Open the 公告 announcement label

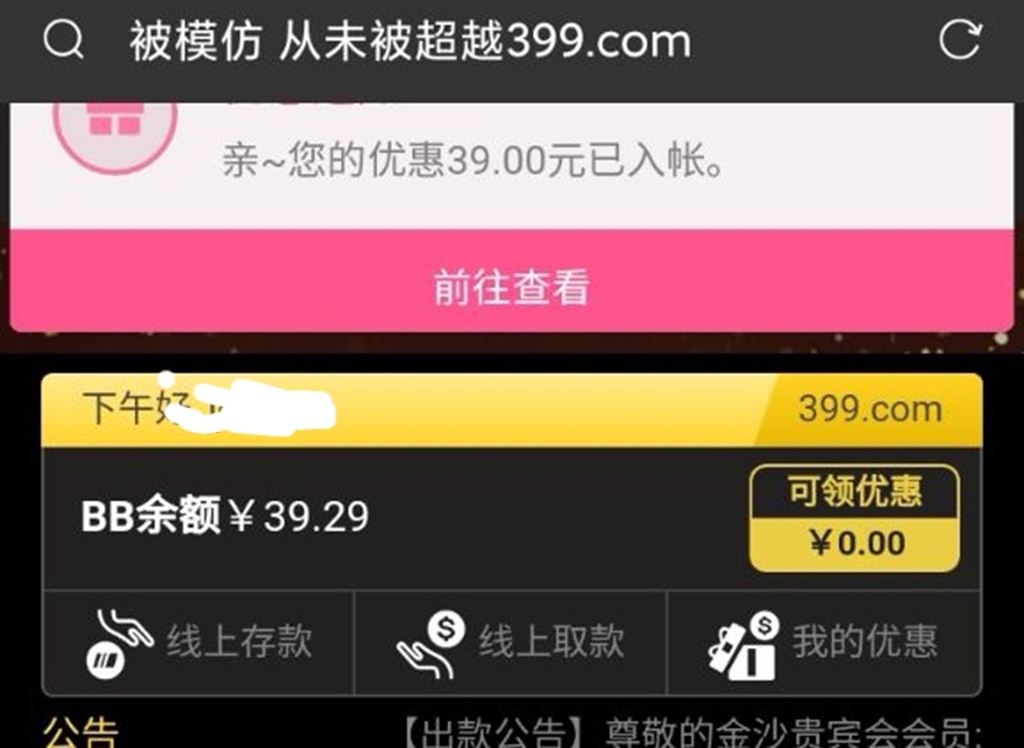(x=80, y=733)
